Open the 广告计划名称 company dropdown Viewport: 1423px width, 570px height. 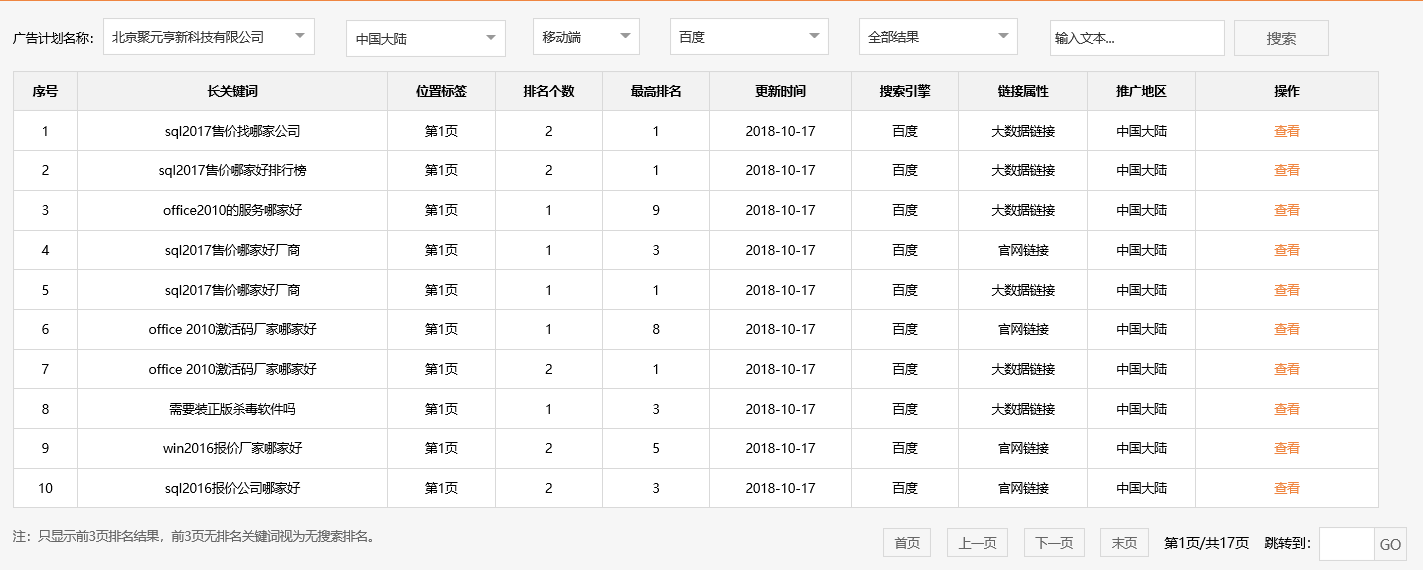(x=209, y=37)
